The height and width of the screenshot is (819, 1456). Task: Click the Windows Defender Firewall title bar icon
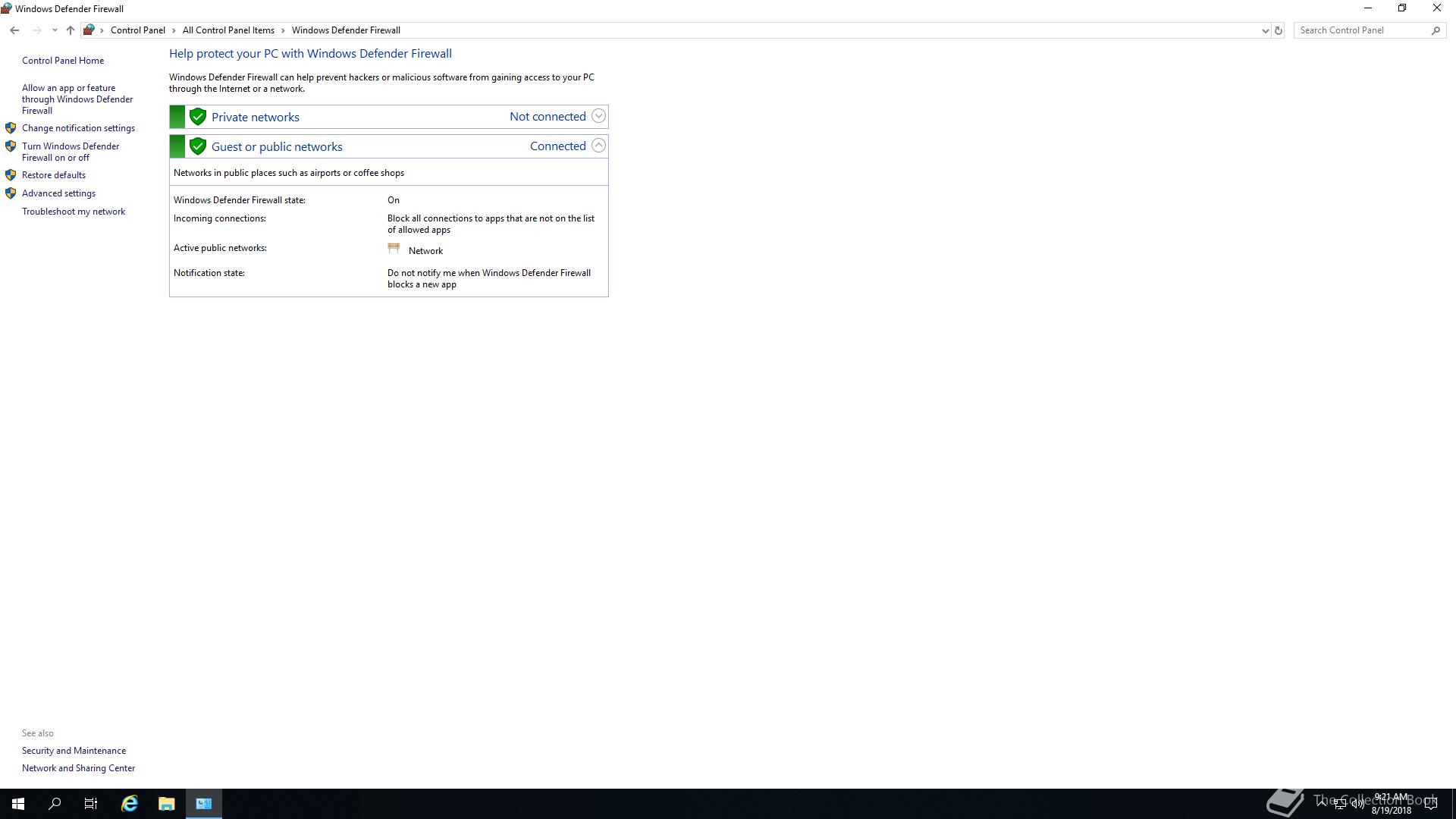click(7, 8)
